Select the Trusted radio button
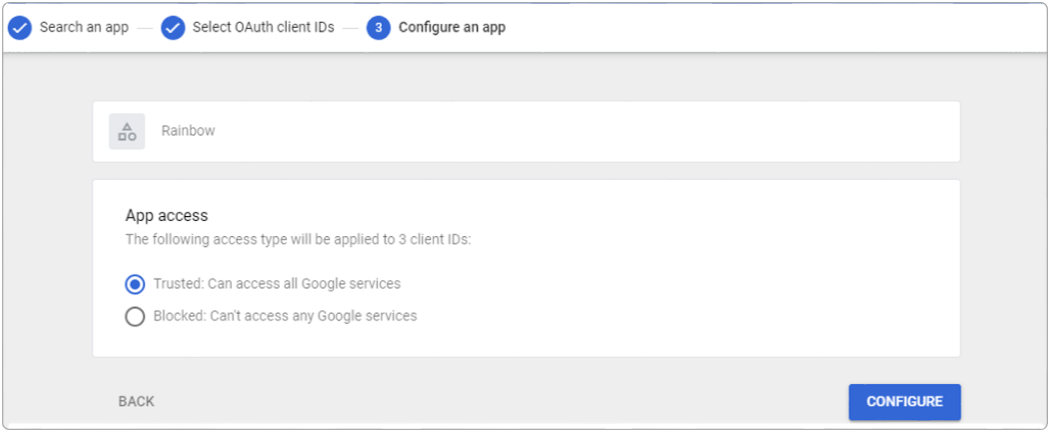 [x=135, y=284]
